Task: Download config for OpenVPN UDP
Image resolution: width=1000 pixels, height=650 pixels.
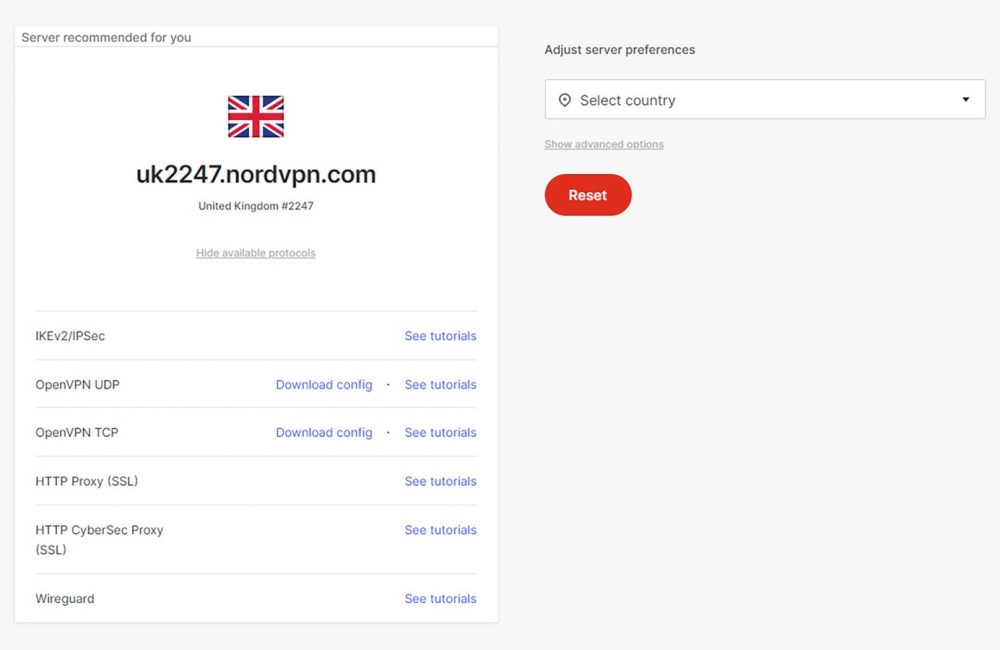Action: pyautogui.click(x=324, y=385)
